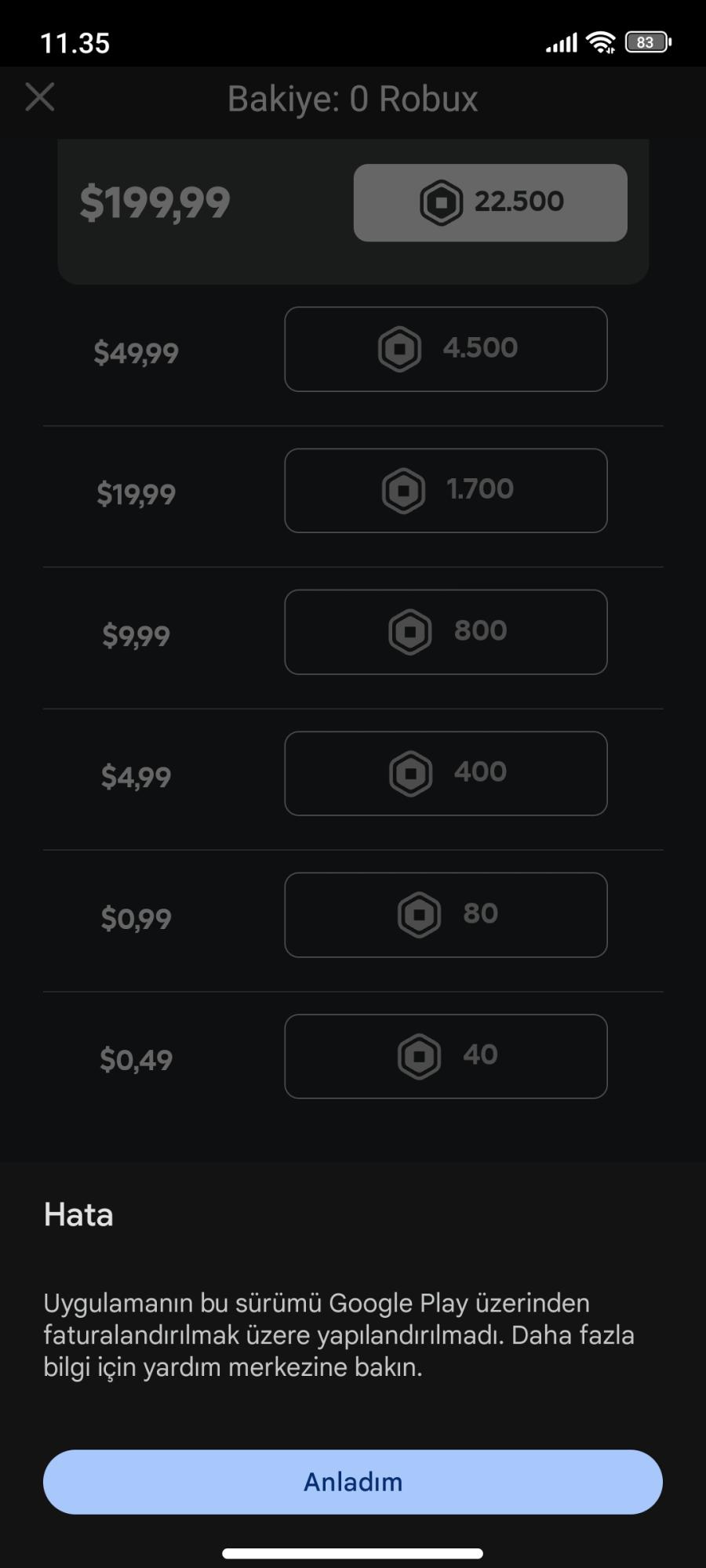Viewport: 706px width, 1568px height.
Task: Select the $4,99 price label
Action: 136,777
